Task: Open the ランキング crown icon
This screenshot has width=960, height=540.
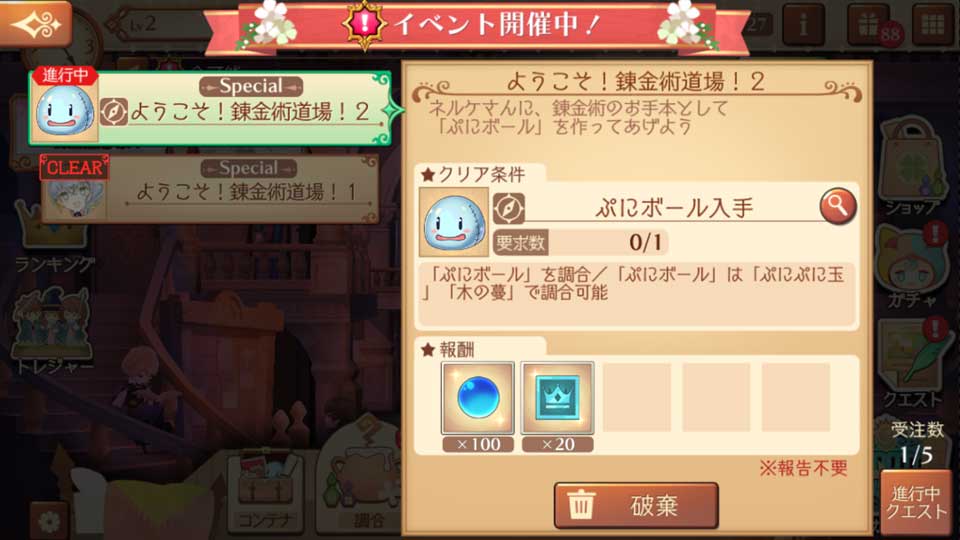Action: (x=54, y=240)
